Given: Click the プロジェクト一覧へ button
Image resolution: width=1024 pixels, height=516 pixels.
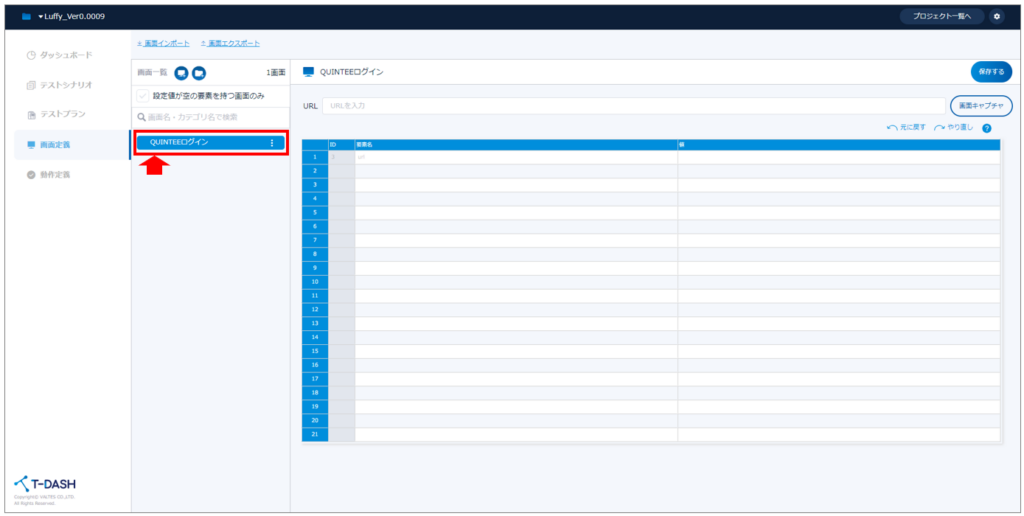Looking at the screenshot, I should [941, 17].
